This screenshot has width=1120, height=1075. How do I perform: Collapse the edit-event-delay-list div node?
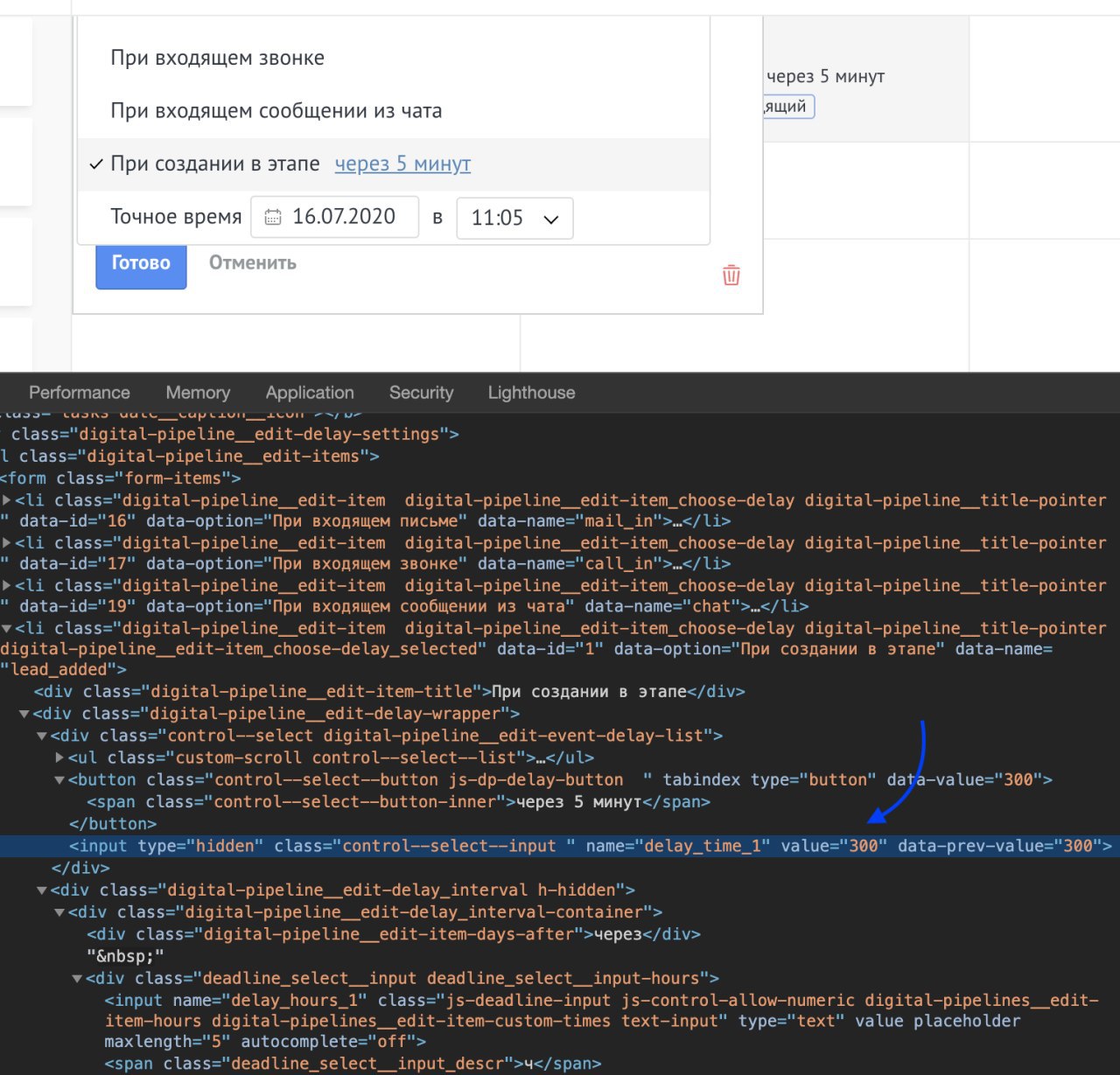pyautogui.click(x=42, y=736)
